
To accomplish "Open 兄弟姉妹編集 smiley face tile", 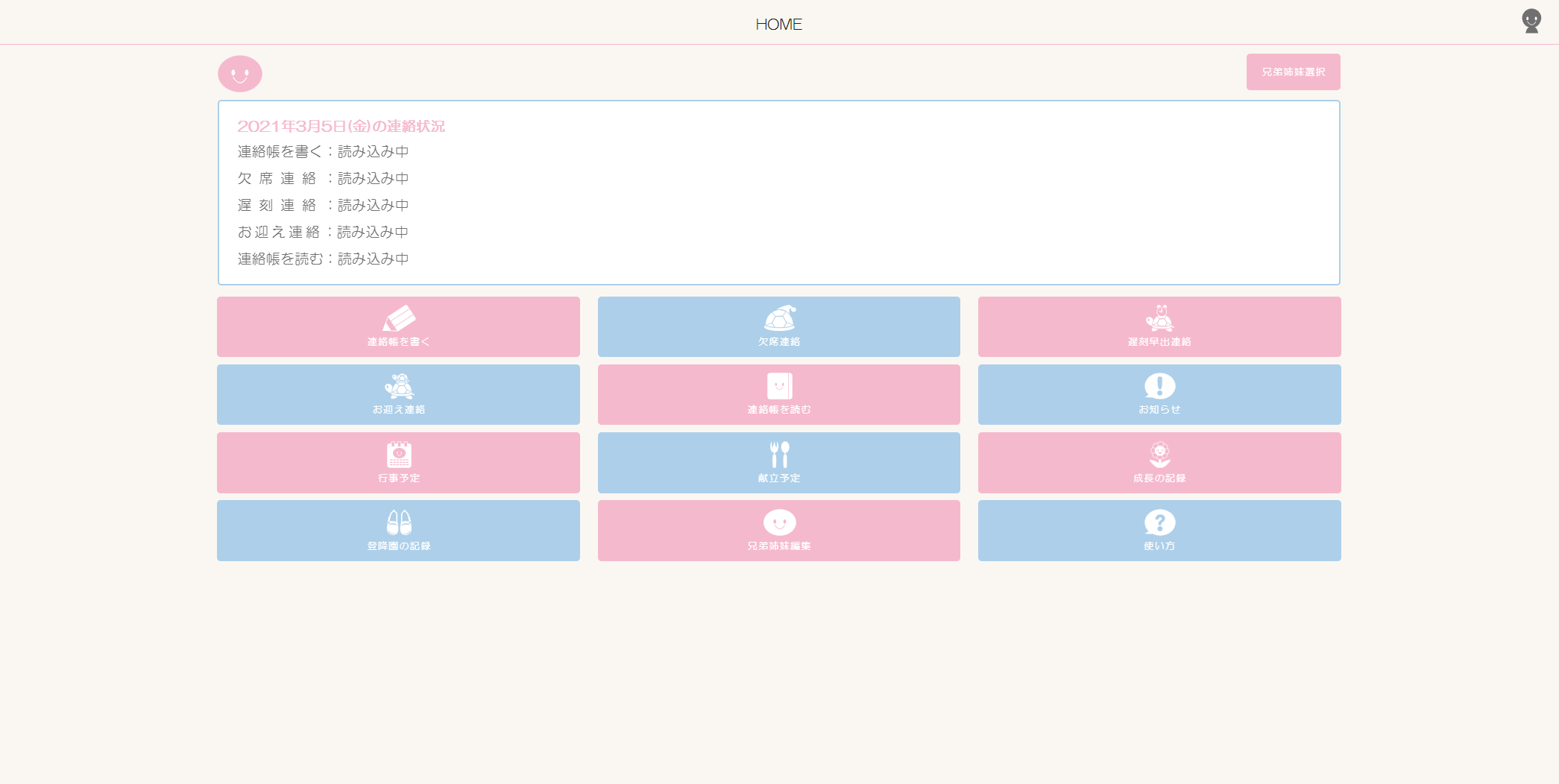I will click(x=779, y=523).
